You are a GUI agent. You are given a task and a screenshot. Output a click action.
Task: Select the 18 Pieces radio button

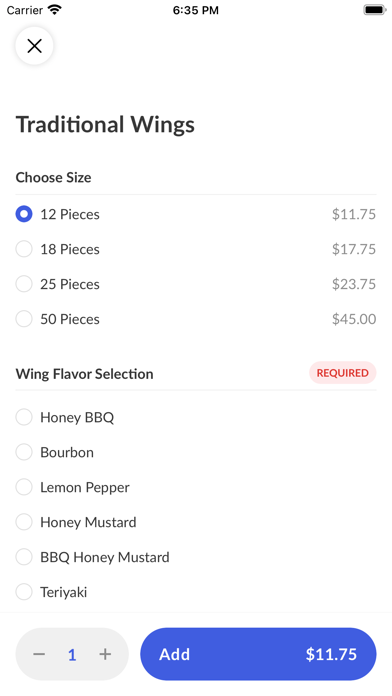tap(24, 249)
